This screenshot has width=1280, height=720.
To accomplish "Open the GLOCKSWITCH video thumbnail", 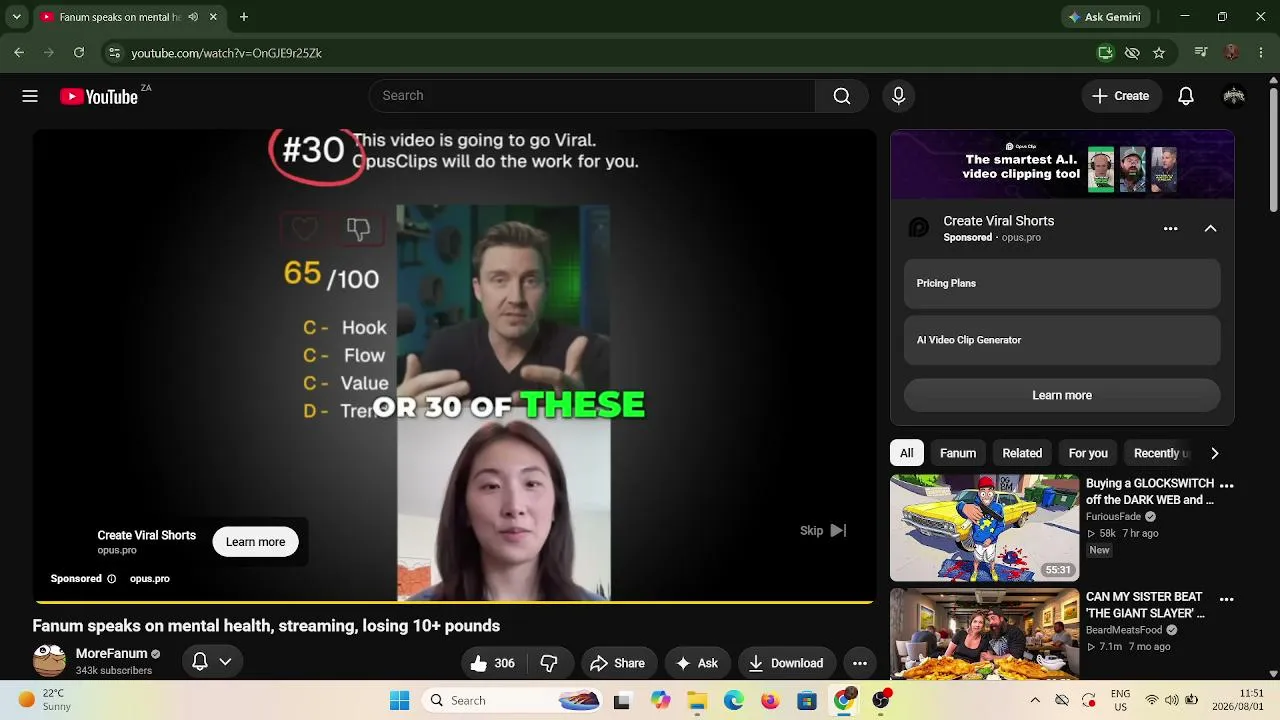I will [985, 528].
